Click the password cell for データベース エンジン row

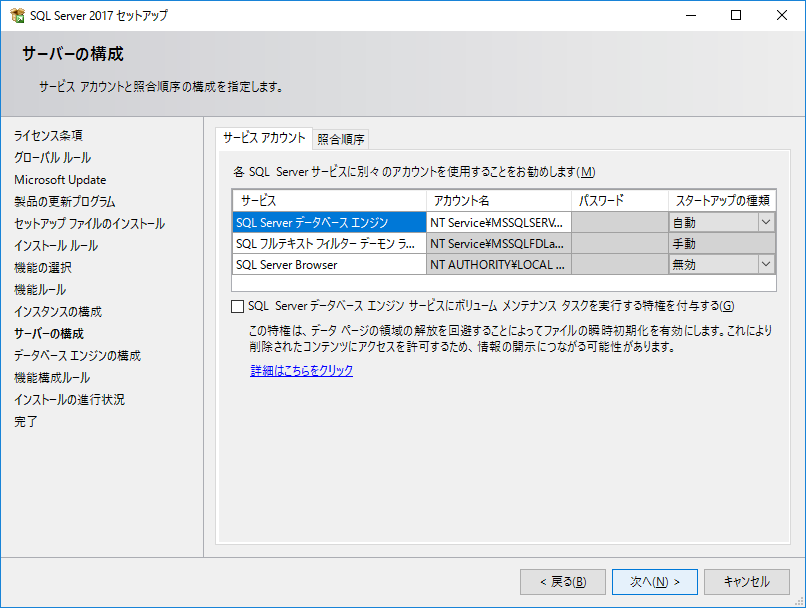620,223
